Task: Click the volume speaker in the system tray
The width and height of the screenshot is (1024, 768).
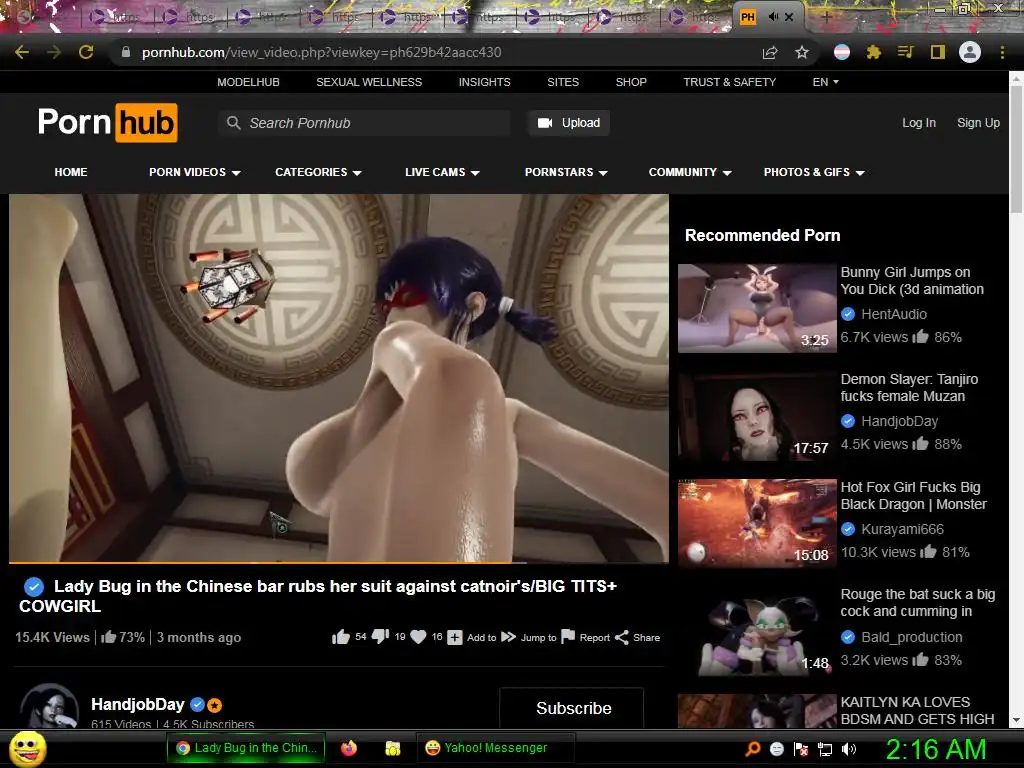Action: click(x=849, y=749)
